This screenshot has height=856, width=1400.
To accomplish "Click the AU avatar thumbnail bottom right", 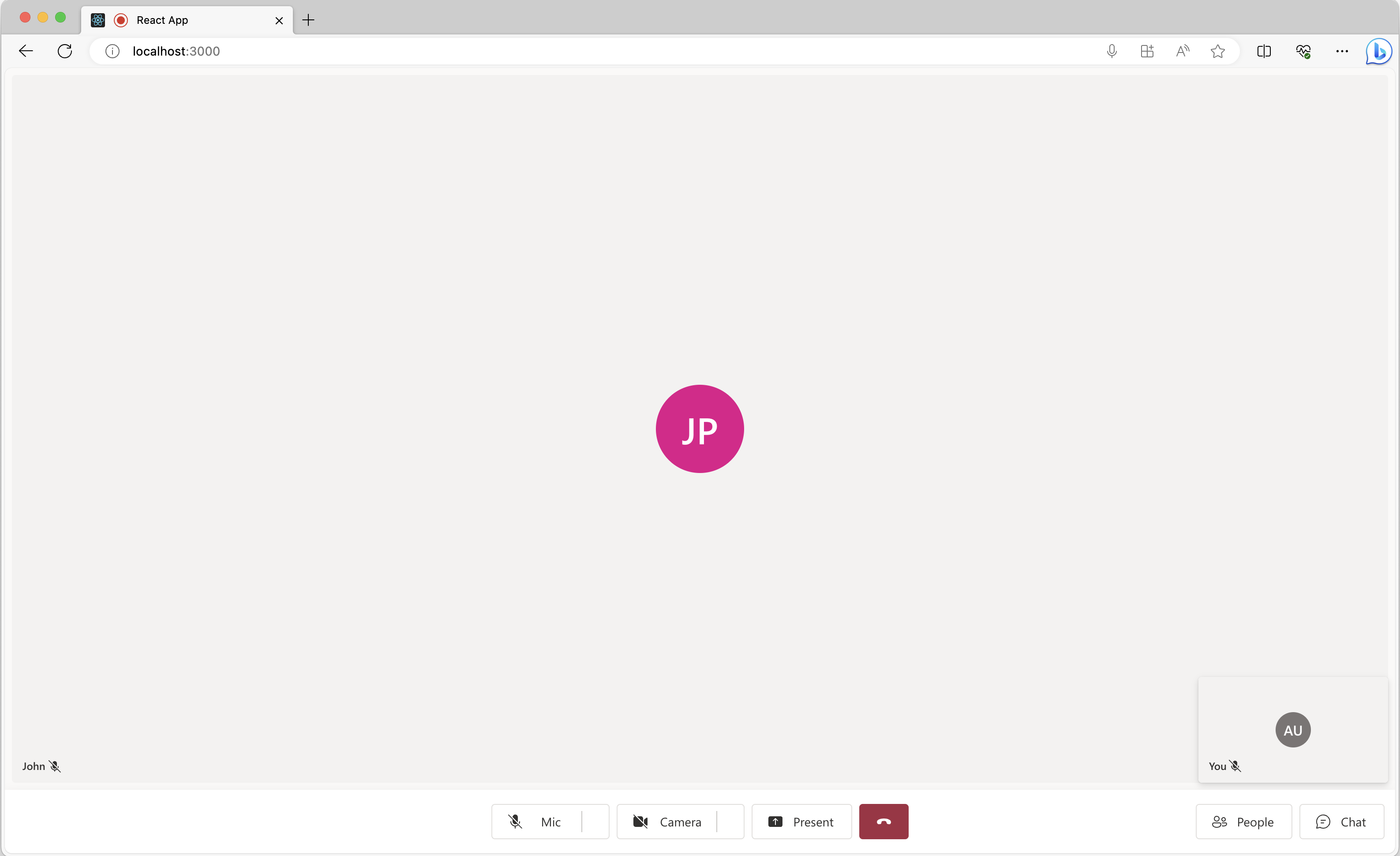I will pos(1293,729).
